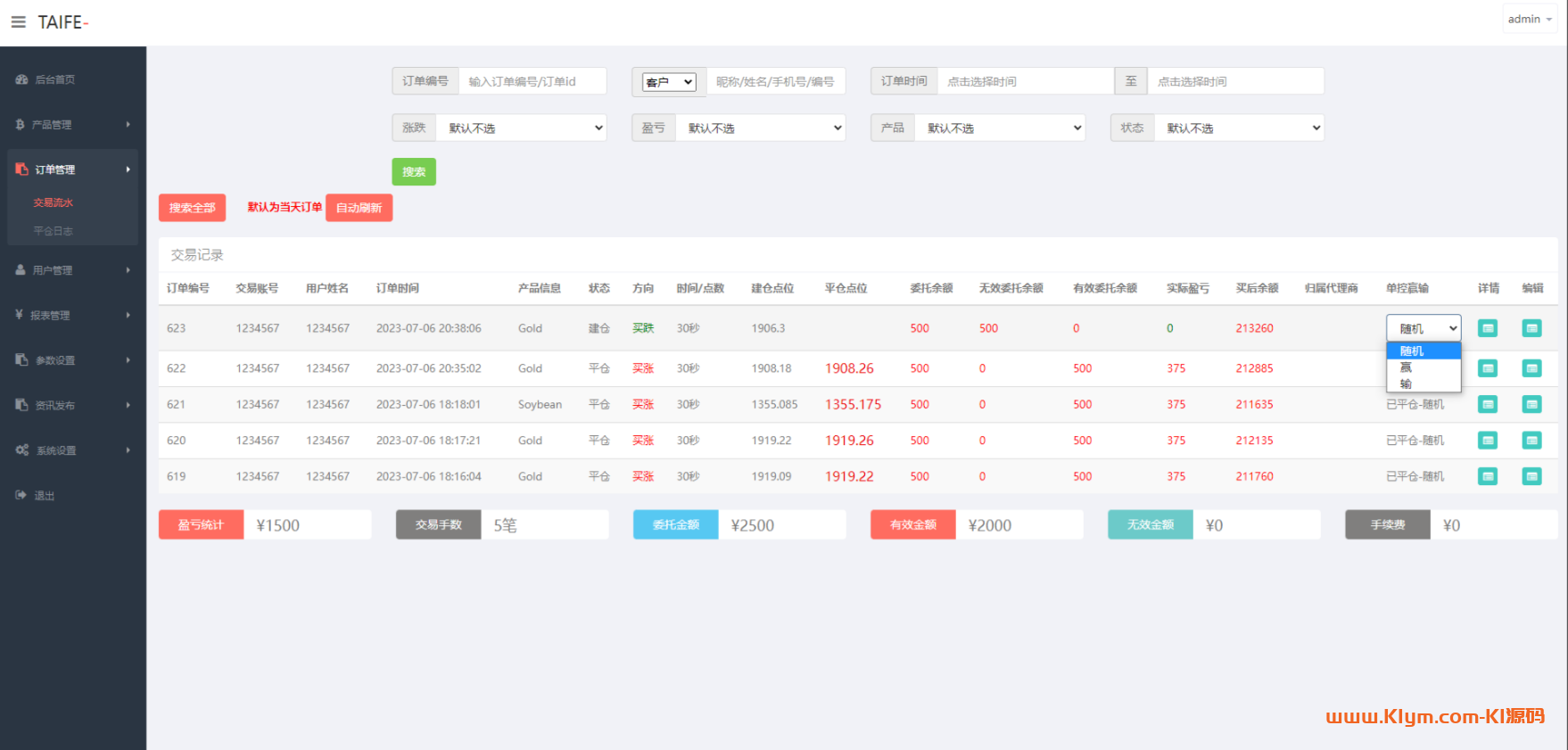Click the 有效金额 label button
This screenshot has width=1568, height=750.
click(x=913, y=524)
